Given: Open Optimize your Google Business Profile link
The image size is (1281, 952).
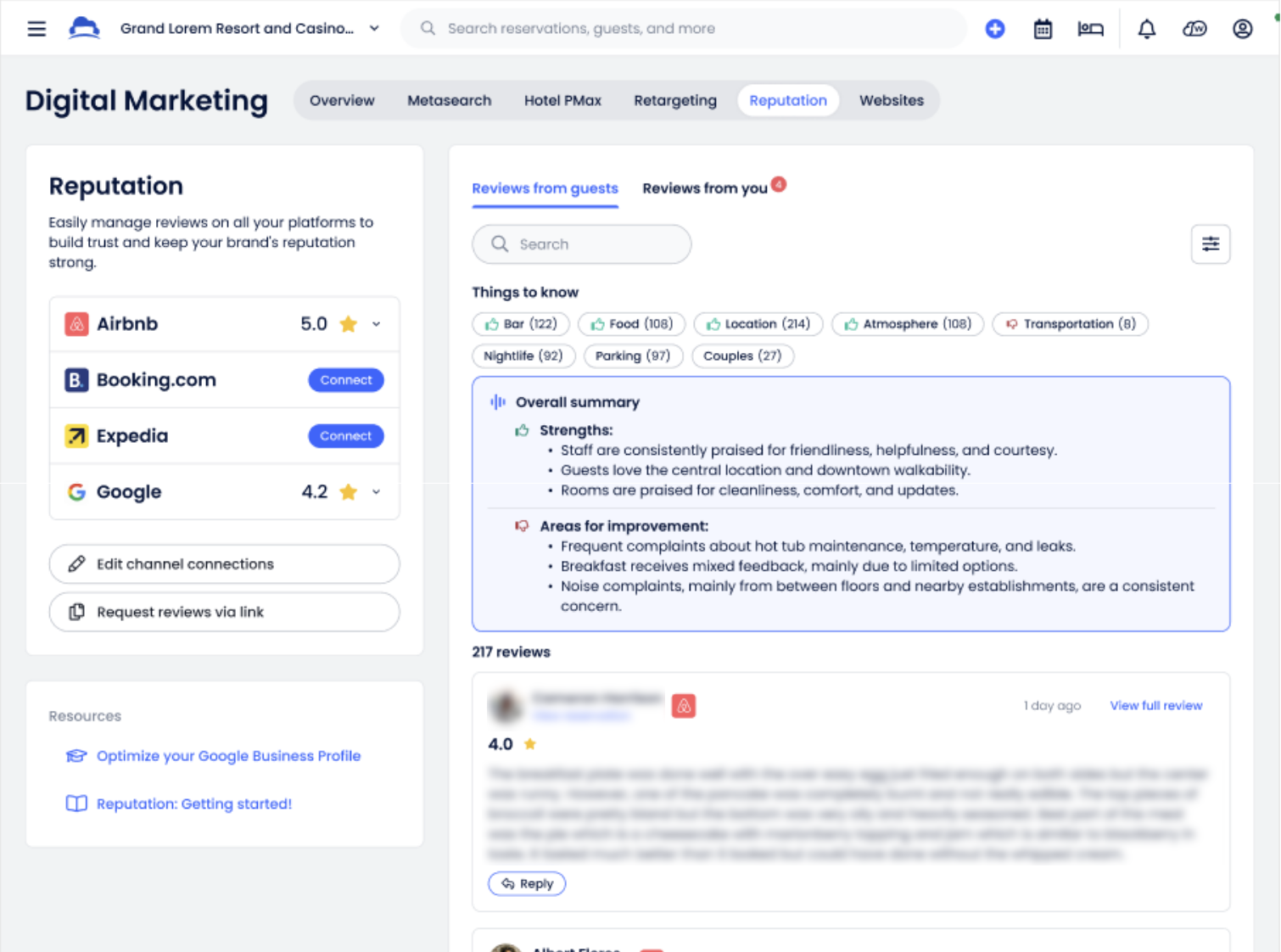Looking at the screenshot, I should [x=228, y=756].
